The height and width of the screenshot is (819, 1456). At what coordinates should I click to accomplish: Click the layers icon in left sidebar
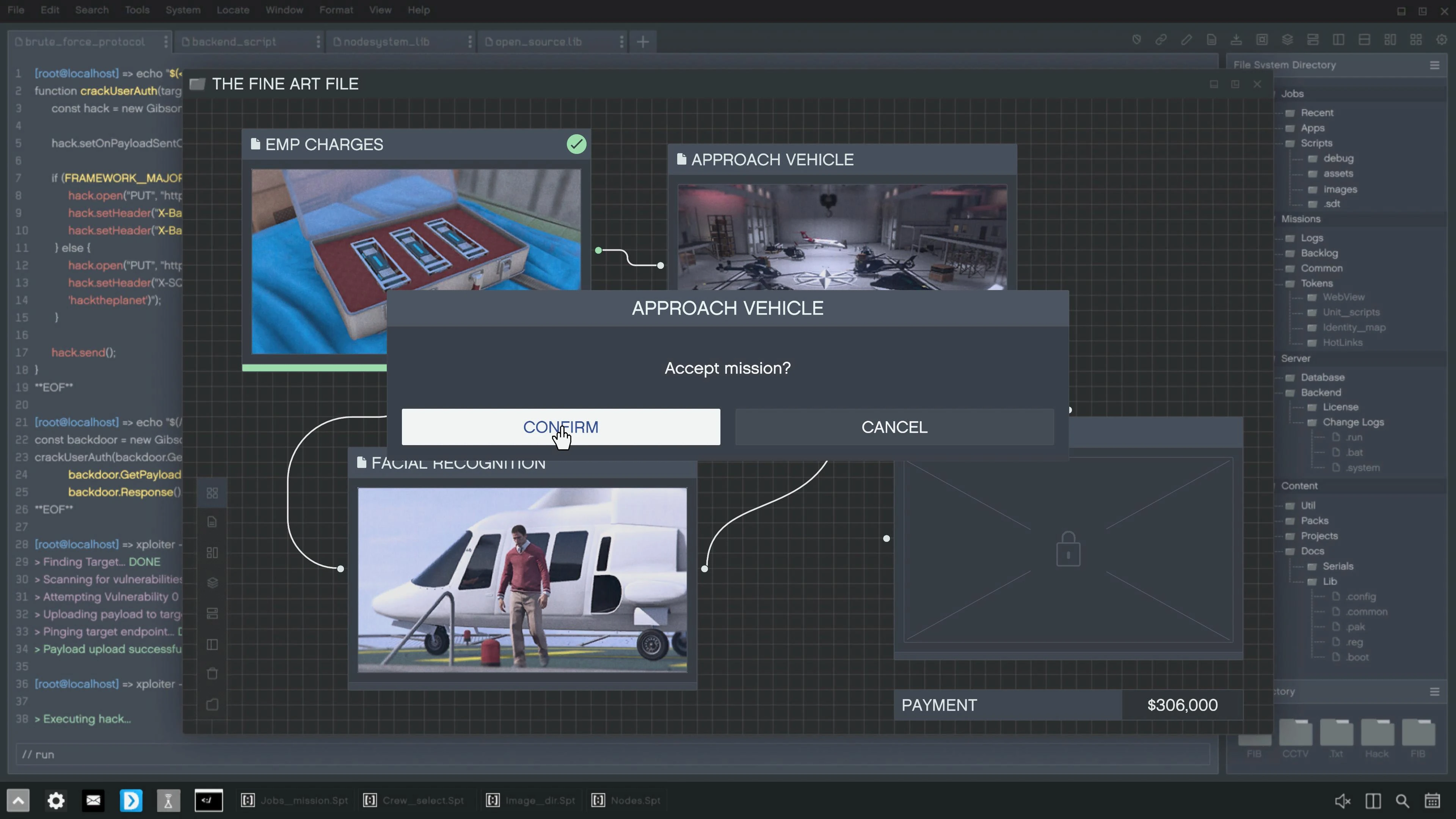click(212, 583)
